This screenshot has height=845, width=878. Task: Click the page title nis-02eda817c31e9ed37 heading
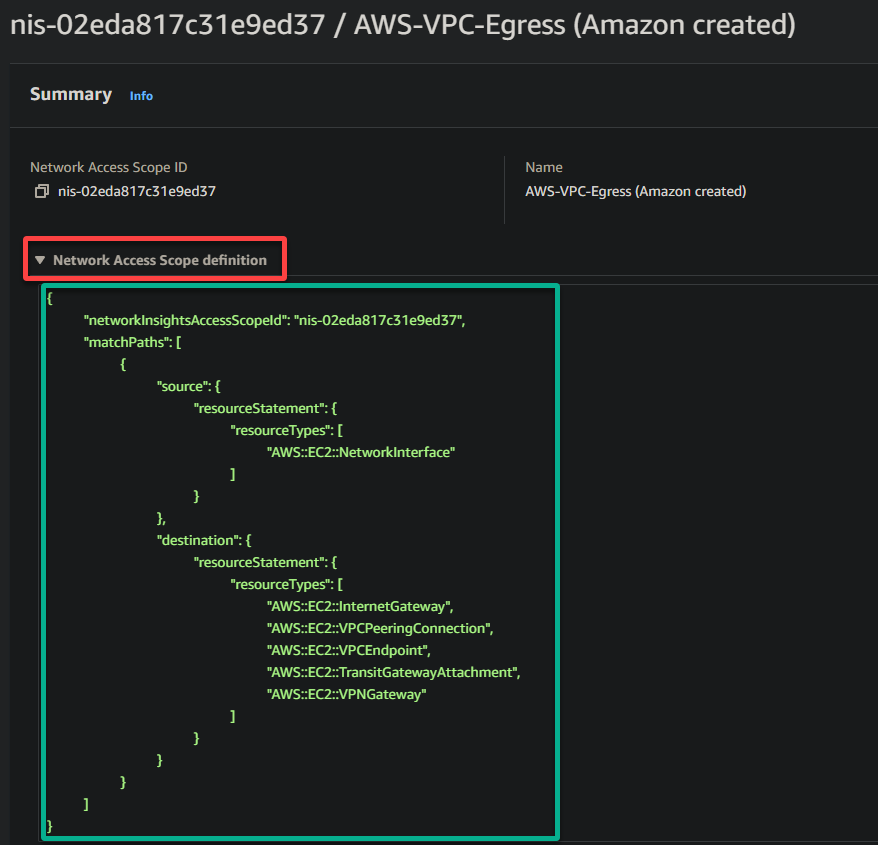(x=403, y=25)
